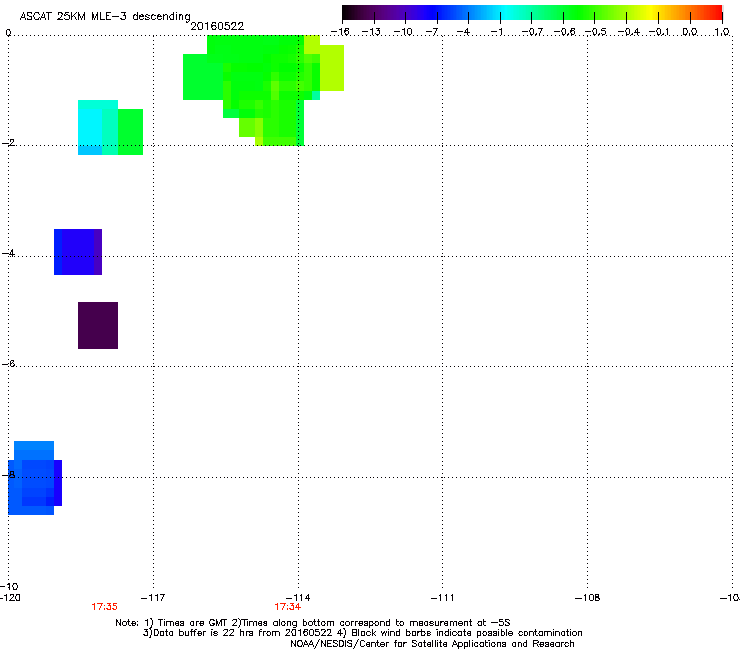740x650 pixels.
Task: Click the NOAA/NESDIS Center for Satellite Applications credit
Action: pos(432,644)
